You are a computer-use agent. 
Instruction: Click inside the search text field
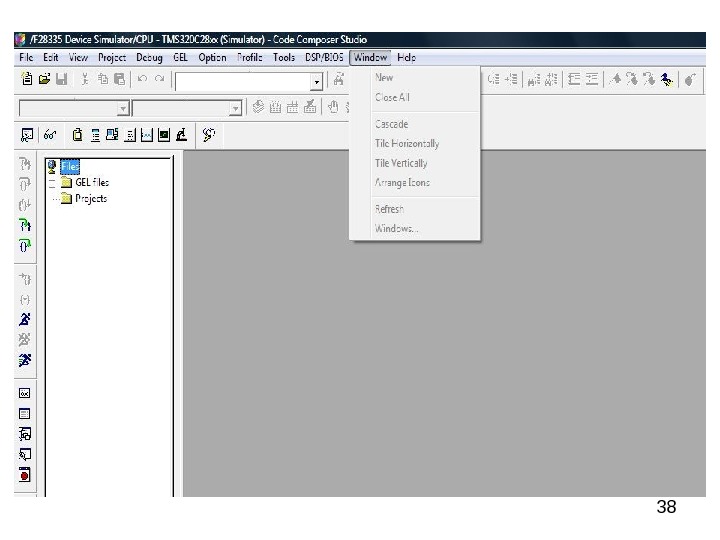point(243,82)
